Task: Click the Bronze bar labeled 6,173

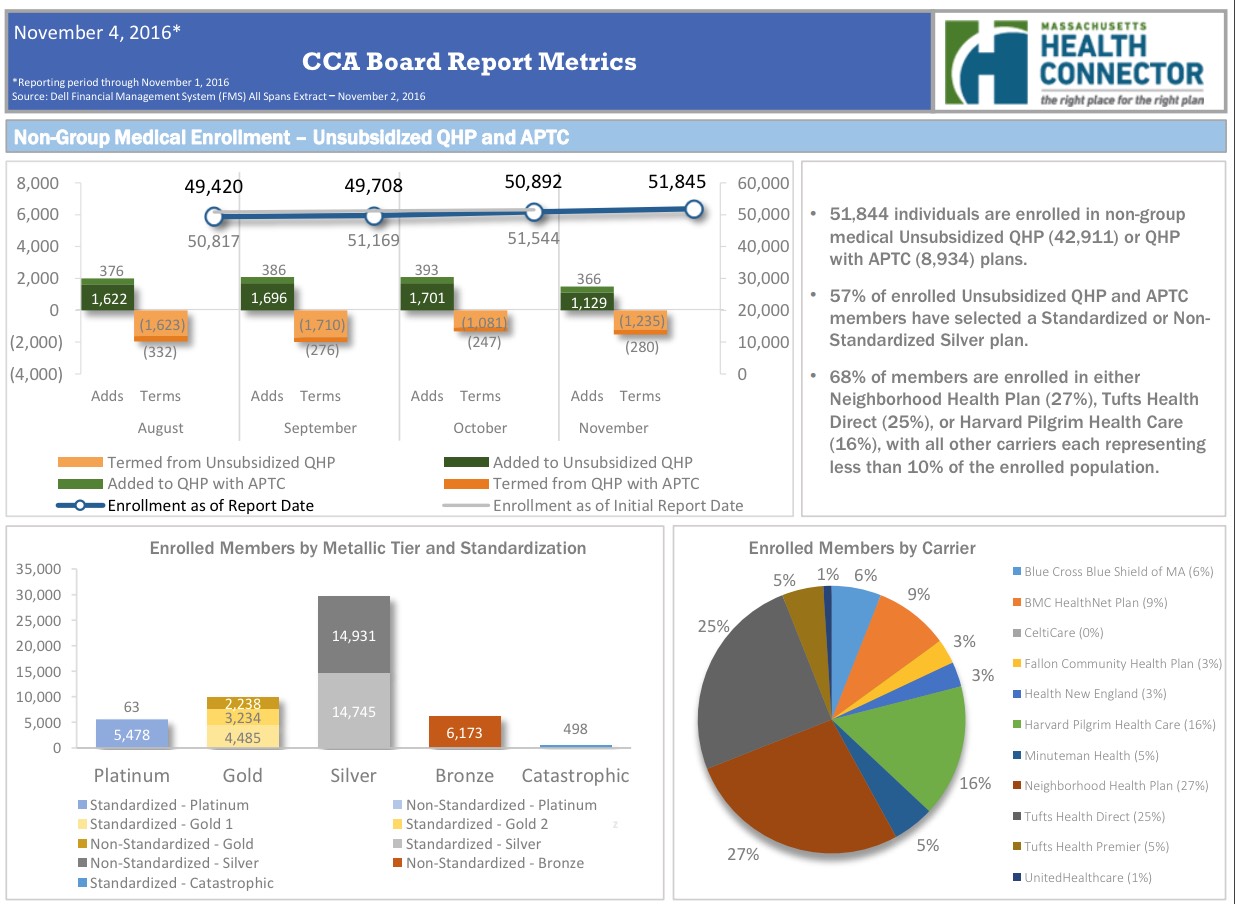Action: (x=464, y=732)
